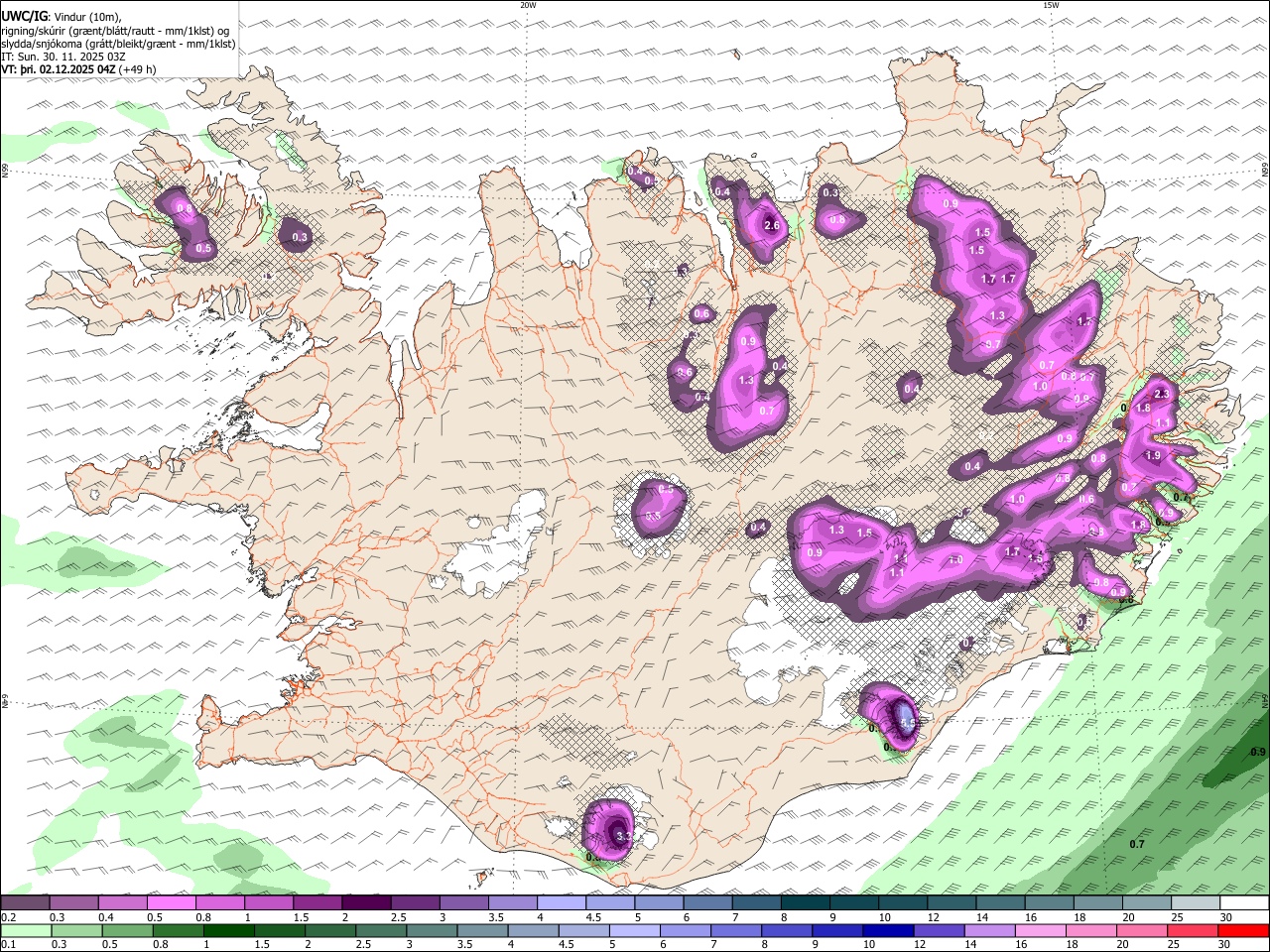
Task: Click the "3.5" label on the upper scale
Action: (496, 917)
